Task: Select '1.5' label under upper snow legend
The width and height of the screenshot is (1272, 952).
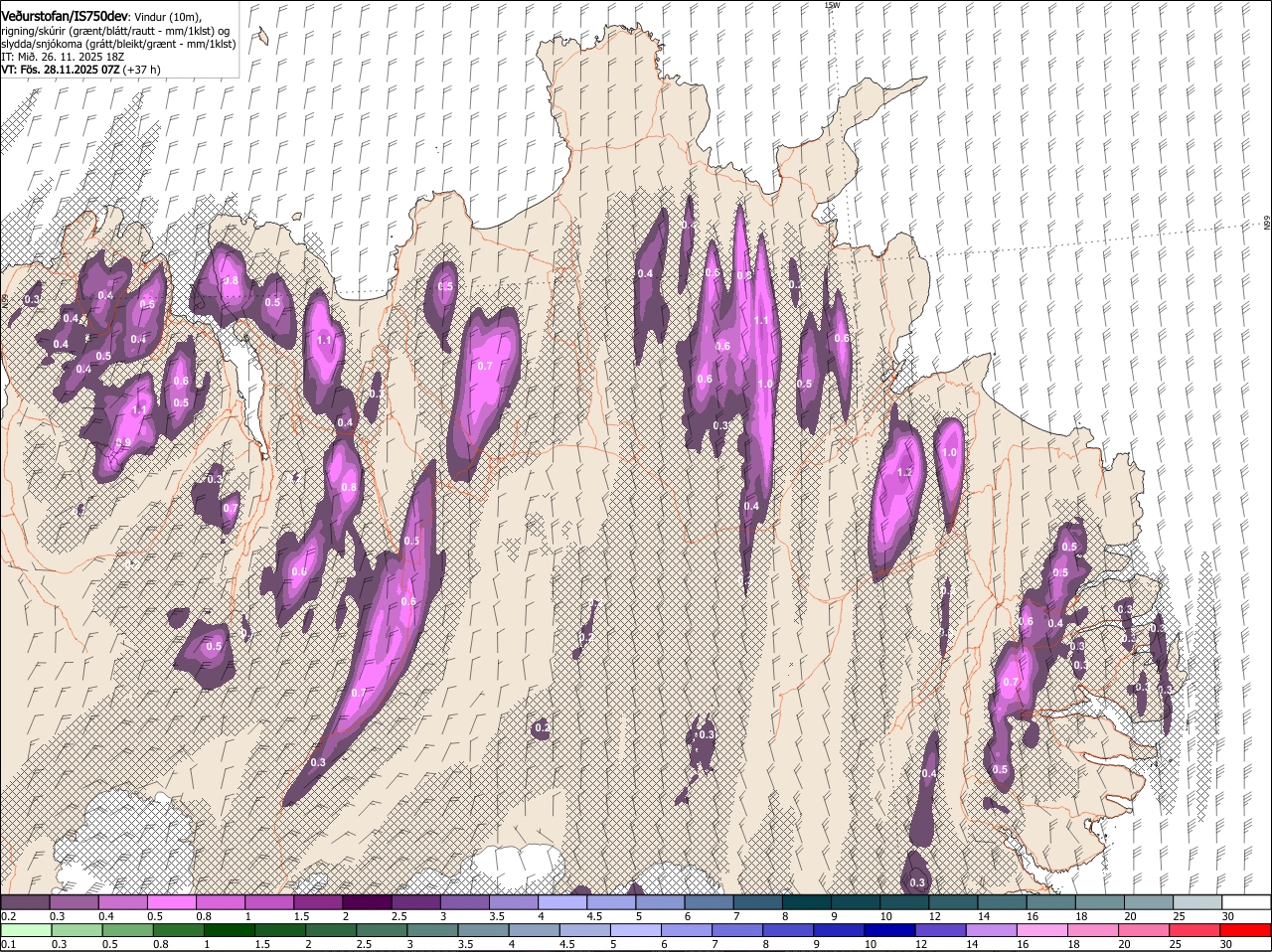Action: point(301,916)
